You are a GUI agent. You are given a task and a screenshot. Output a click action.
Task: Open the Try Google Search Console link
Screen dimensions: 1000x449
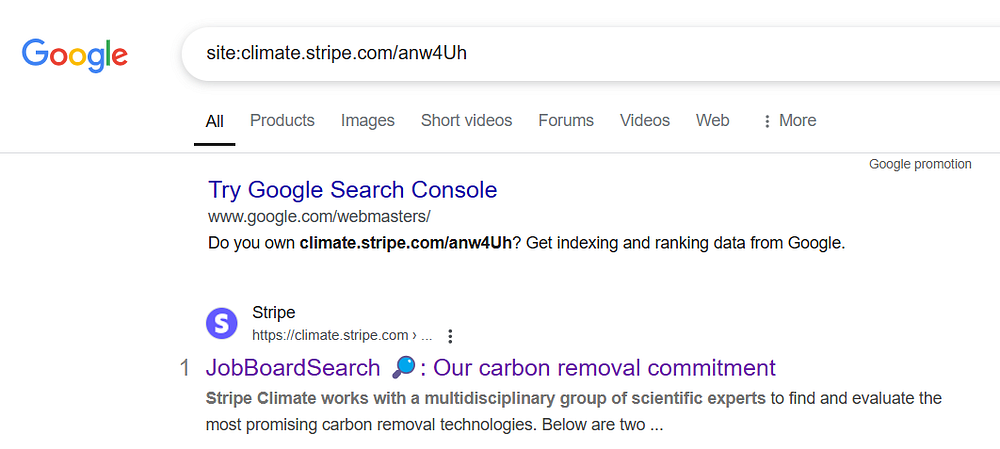352,190
